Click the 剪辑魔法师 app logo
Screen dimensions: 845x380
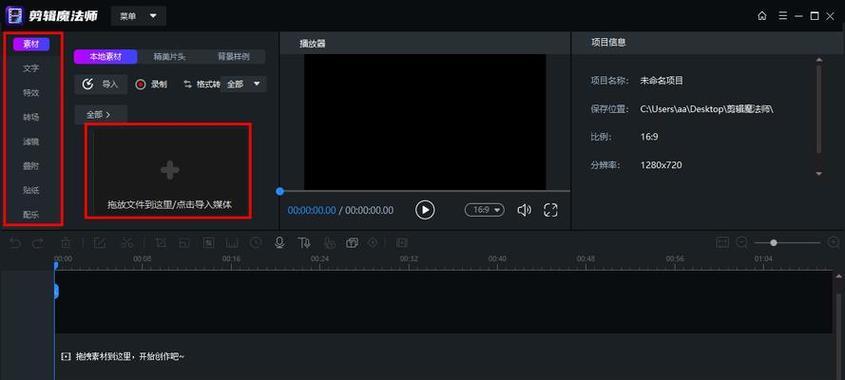coord(15,16)
